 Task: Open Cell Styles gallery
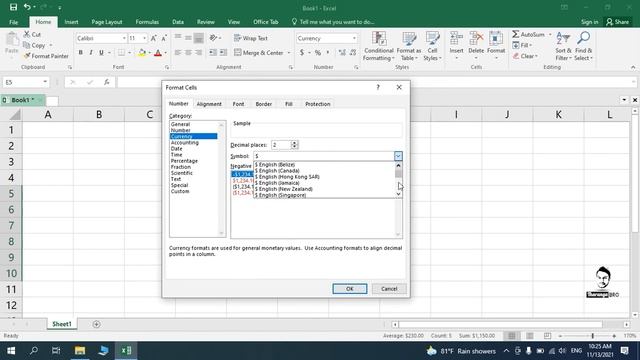(432, 46)
